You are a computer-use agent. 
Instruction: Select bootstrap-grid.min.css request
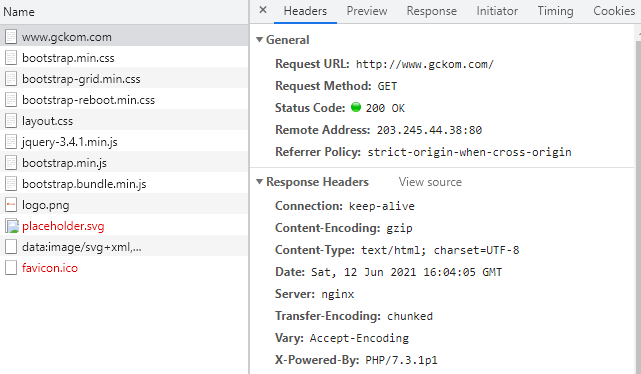124,78
